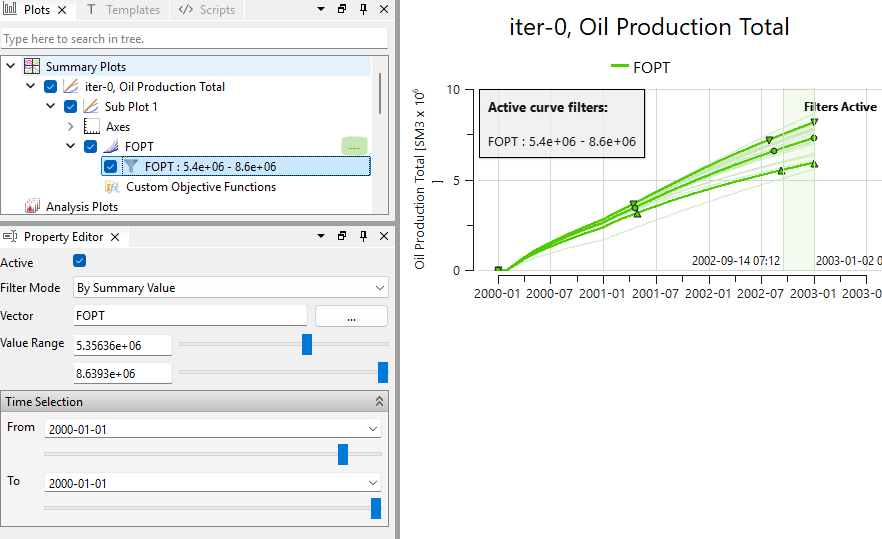Click the Vector browse ellipsis button

(x=351, y=316)
